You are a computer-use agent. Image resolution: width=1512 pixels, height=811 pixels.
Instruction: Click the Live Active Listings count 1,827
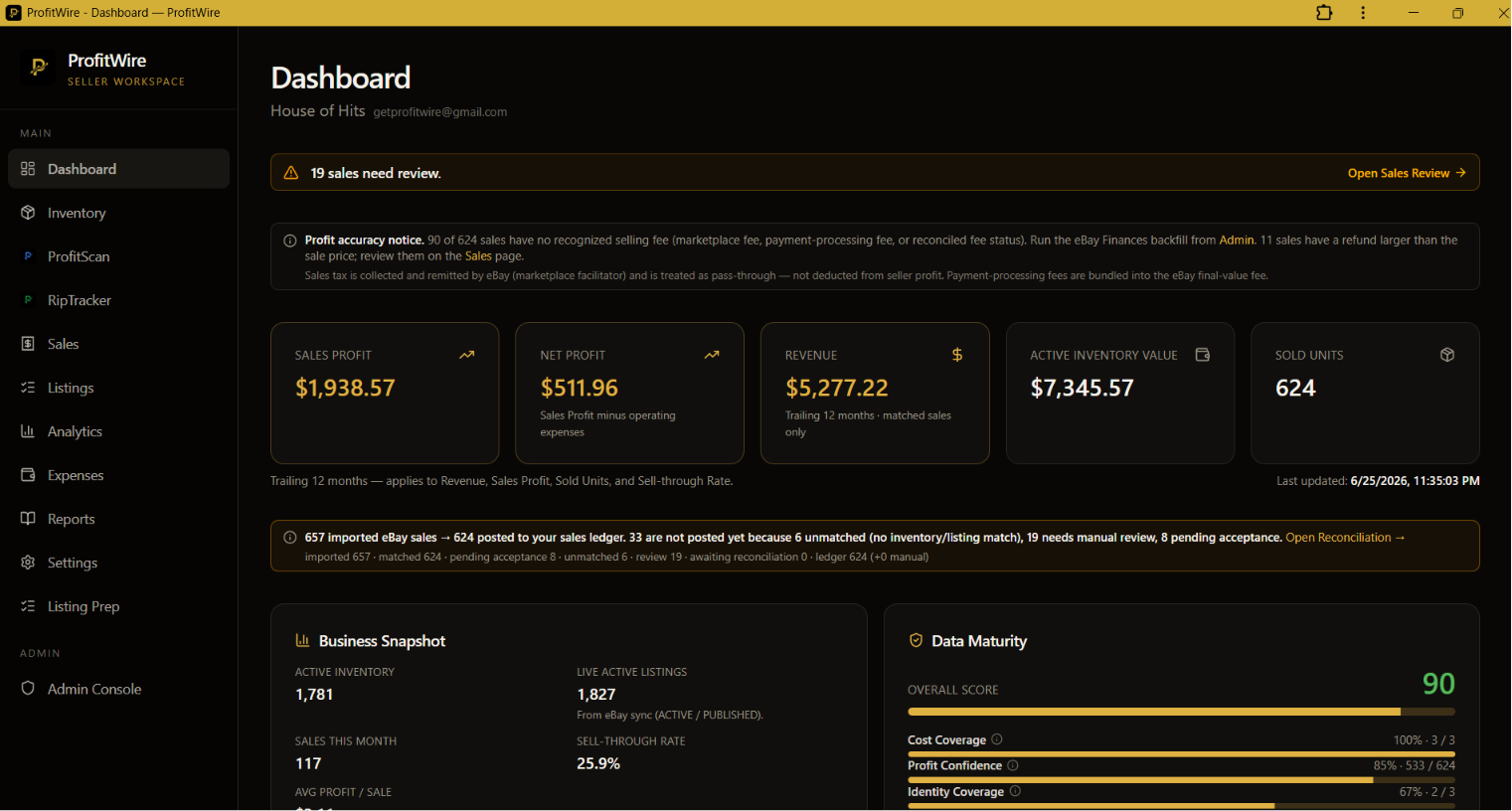click(x=596, y=695)
